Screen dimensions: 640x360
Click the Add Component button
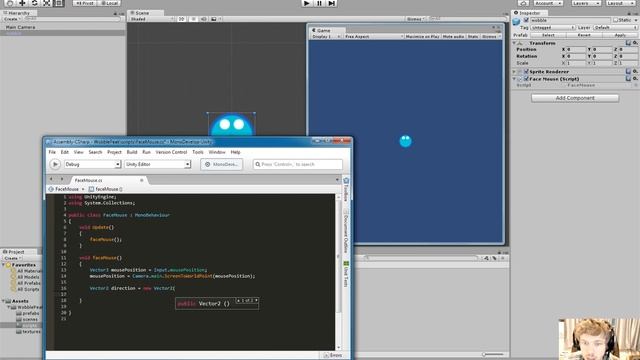[x=575, y=98]
